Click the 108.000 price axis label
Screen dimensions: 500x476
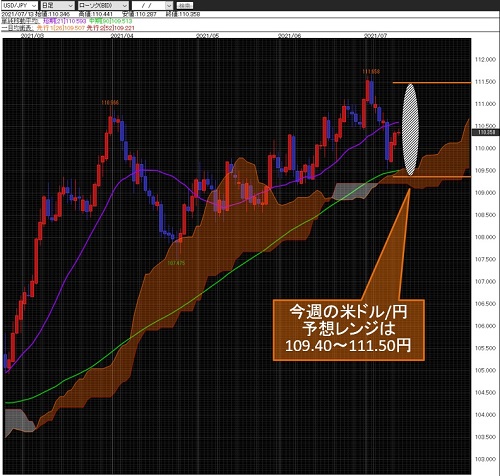point(485,237)
